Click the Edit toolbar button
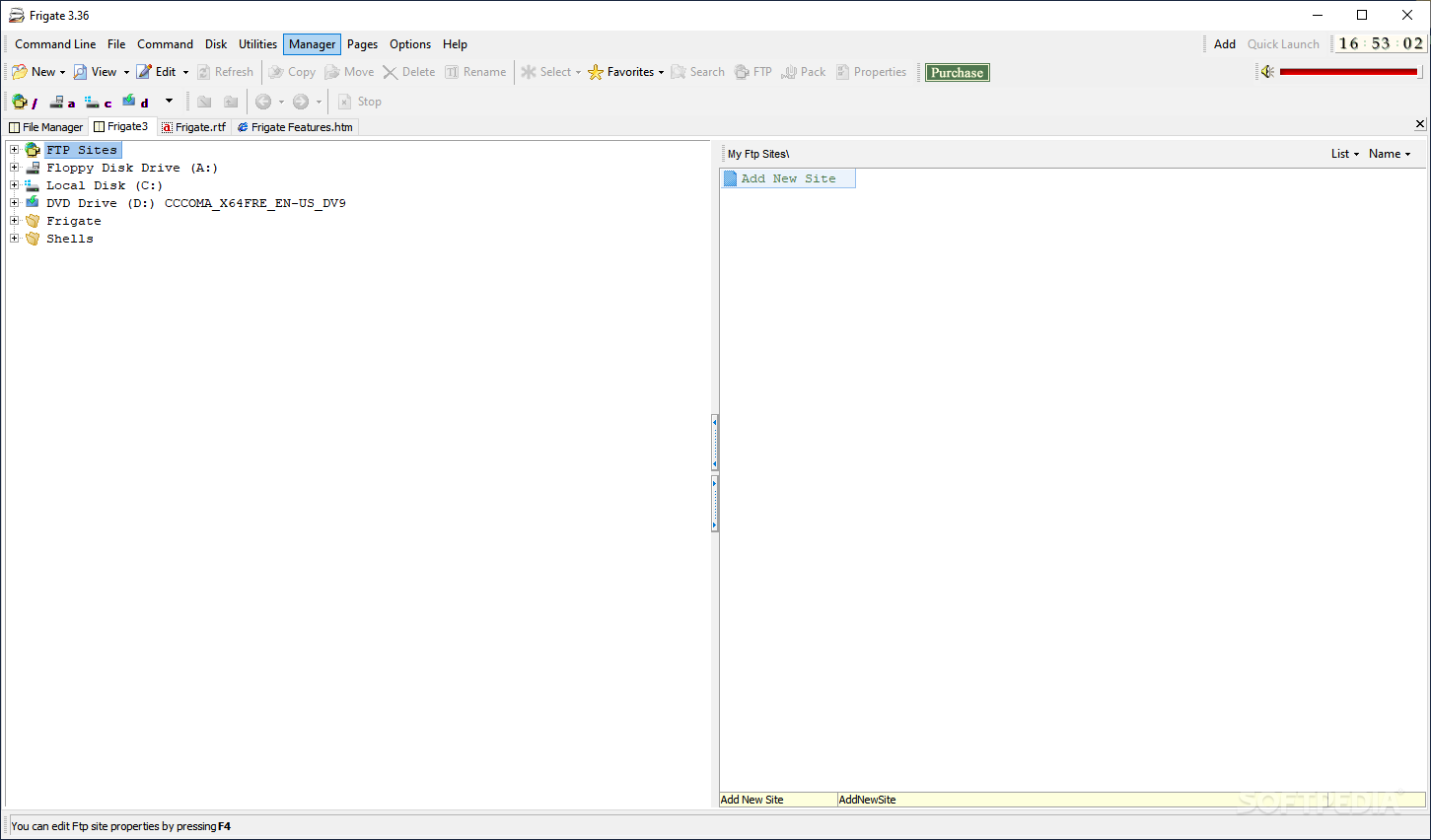The image size is (1431, 840). pos(156,72)
